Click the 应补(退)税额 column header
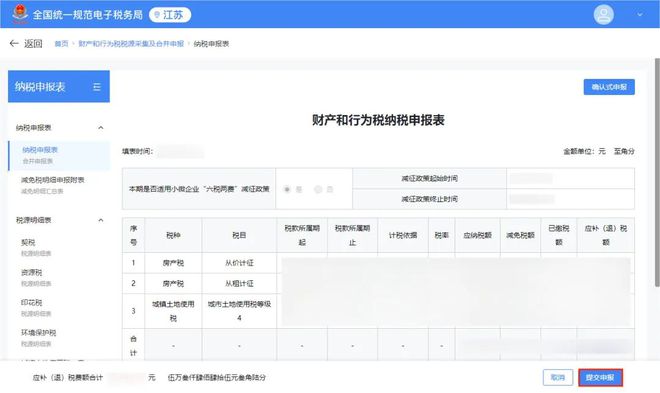 pyautogui.click(x=606, y=235)
